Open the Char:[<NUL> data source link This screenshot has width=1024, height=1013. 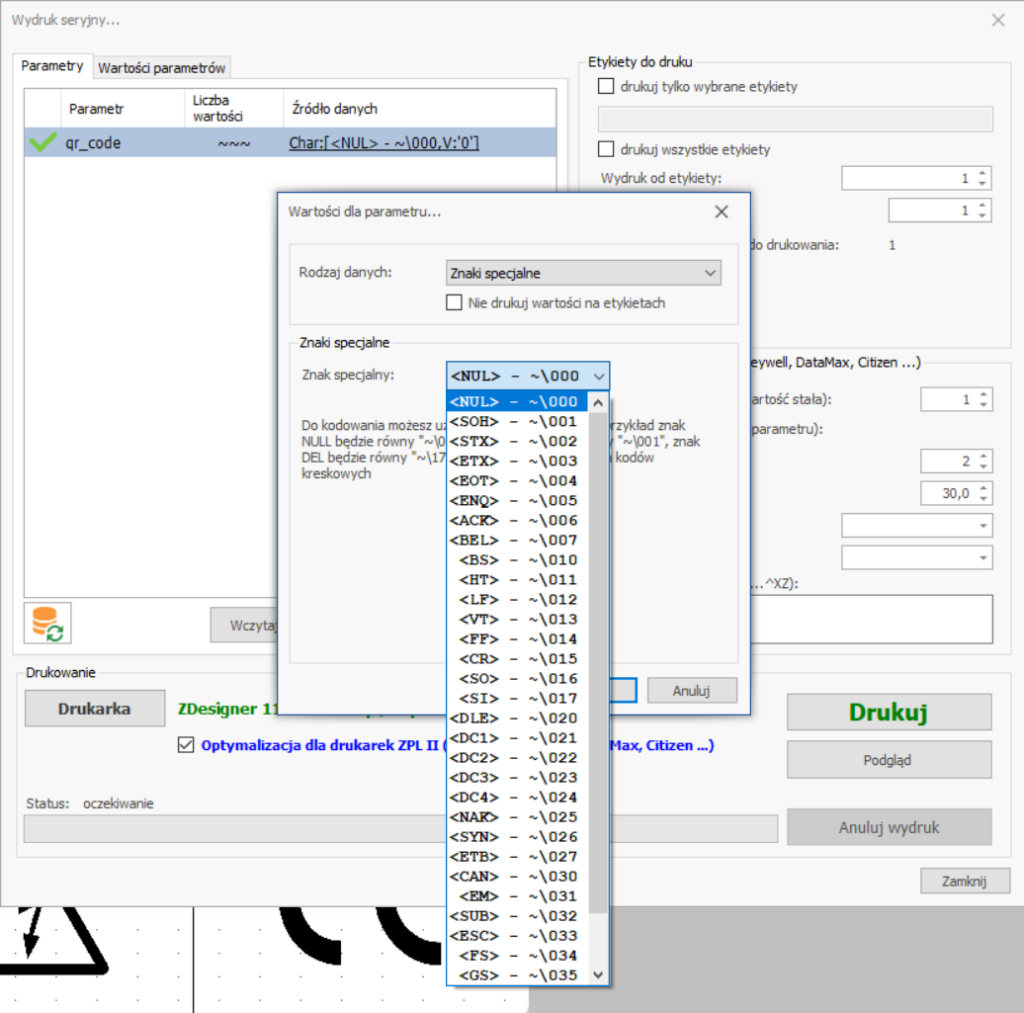coord(384,142)
